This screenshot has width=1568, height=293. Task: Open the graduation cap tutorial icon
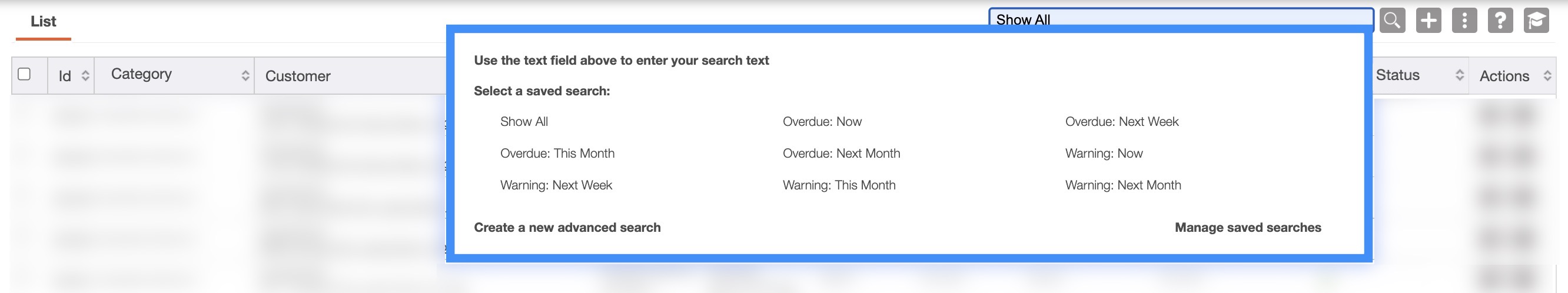click(x=1536, y=20)
